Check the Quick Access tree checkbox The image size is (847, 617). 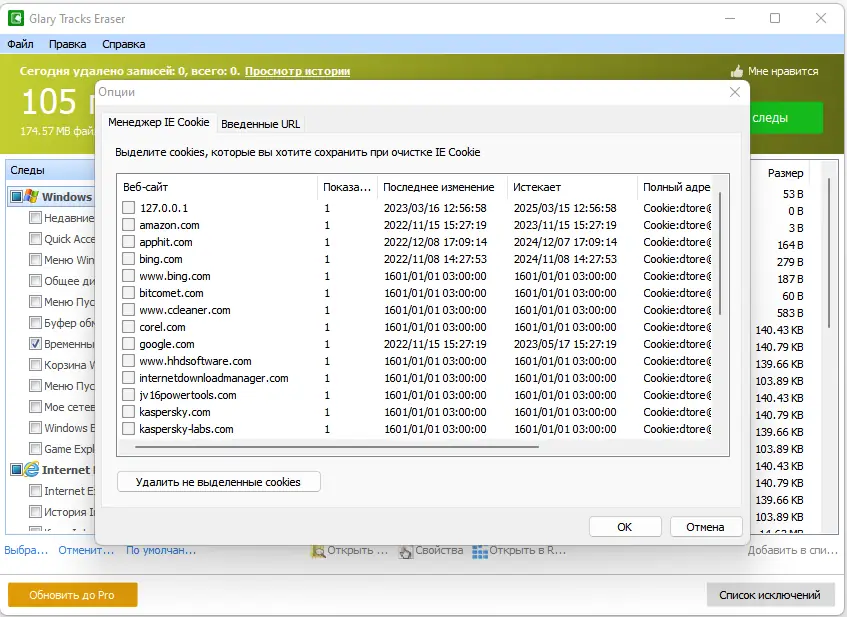35,238
